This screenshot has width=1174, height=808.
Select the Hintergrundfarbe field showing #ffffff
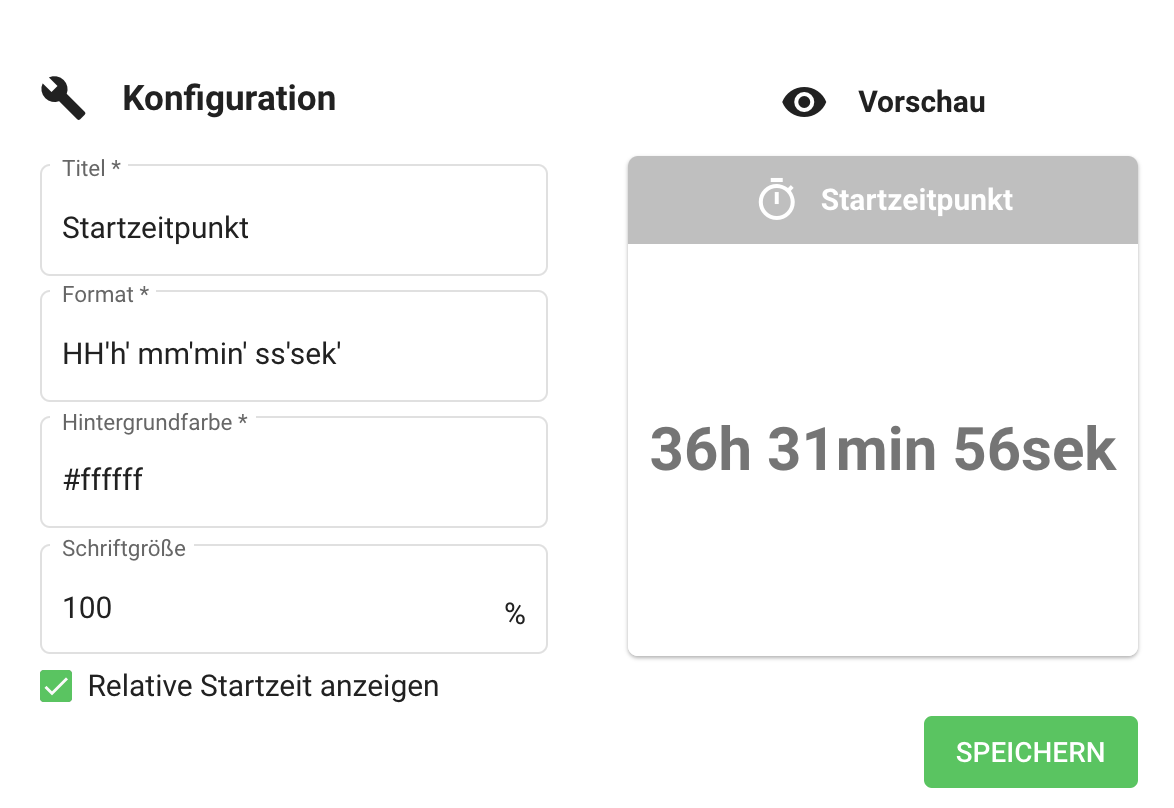pyautogui.click(x=293, y=480)
